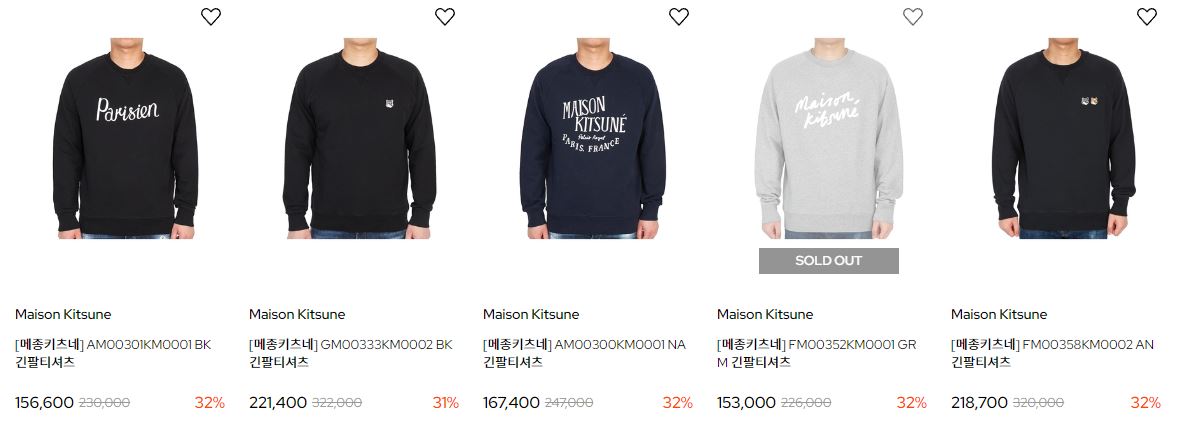This screenshot has height=421, width=1177.
Task: Select the 156,600 sale price
Action: (44, 403)
